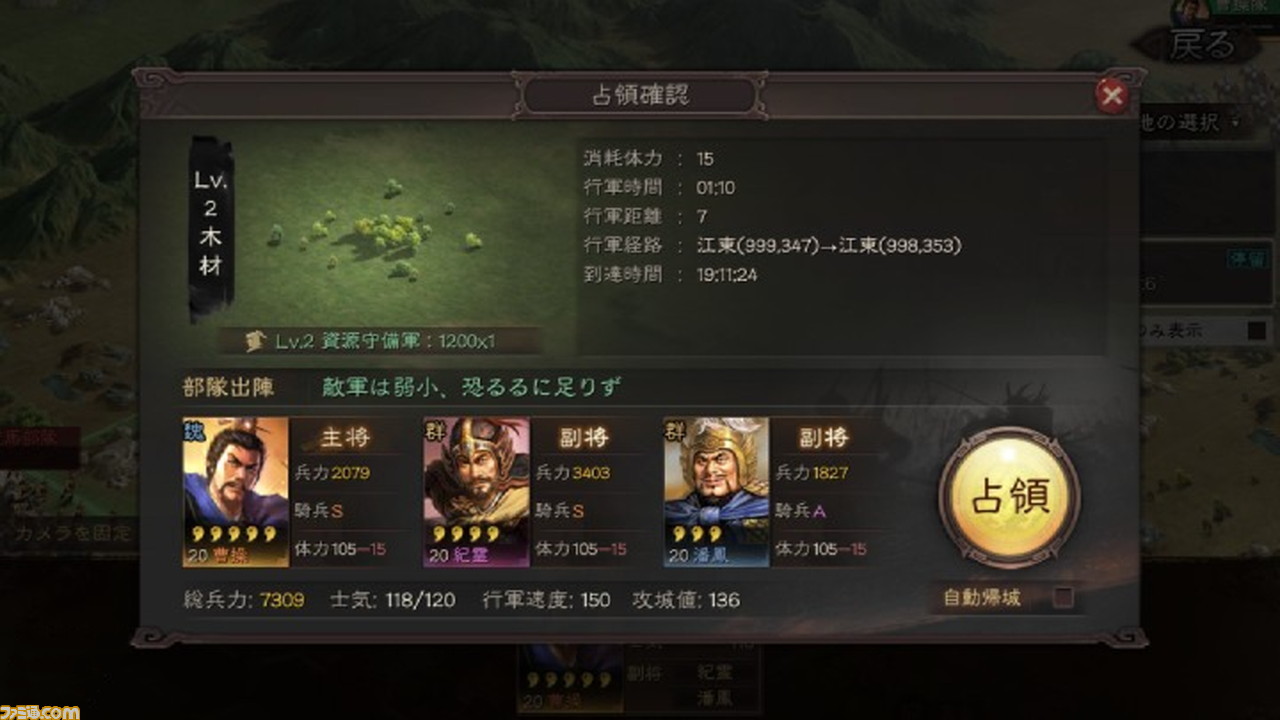Tap 曹操's five-star rarity row
Image resolution: width=1280 pixels, height=720 pixels.
pyautogui.click(x=235, y=534)
